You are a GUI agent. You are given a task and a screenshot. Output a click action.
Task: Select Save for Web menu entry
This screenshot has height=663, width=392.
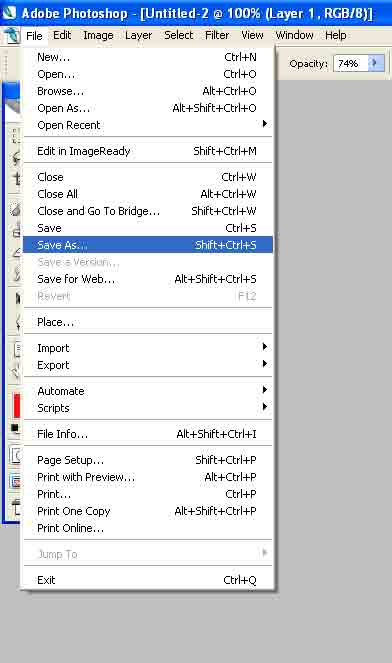point(148,279)
